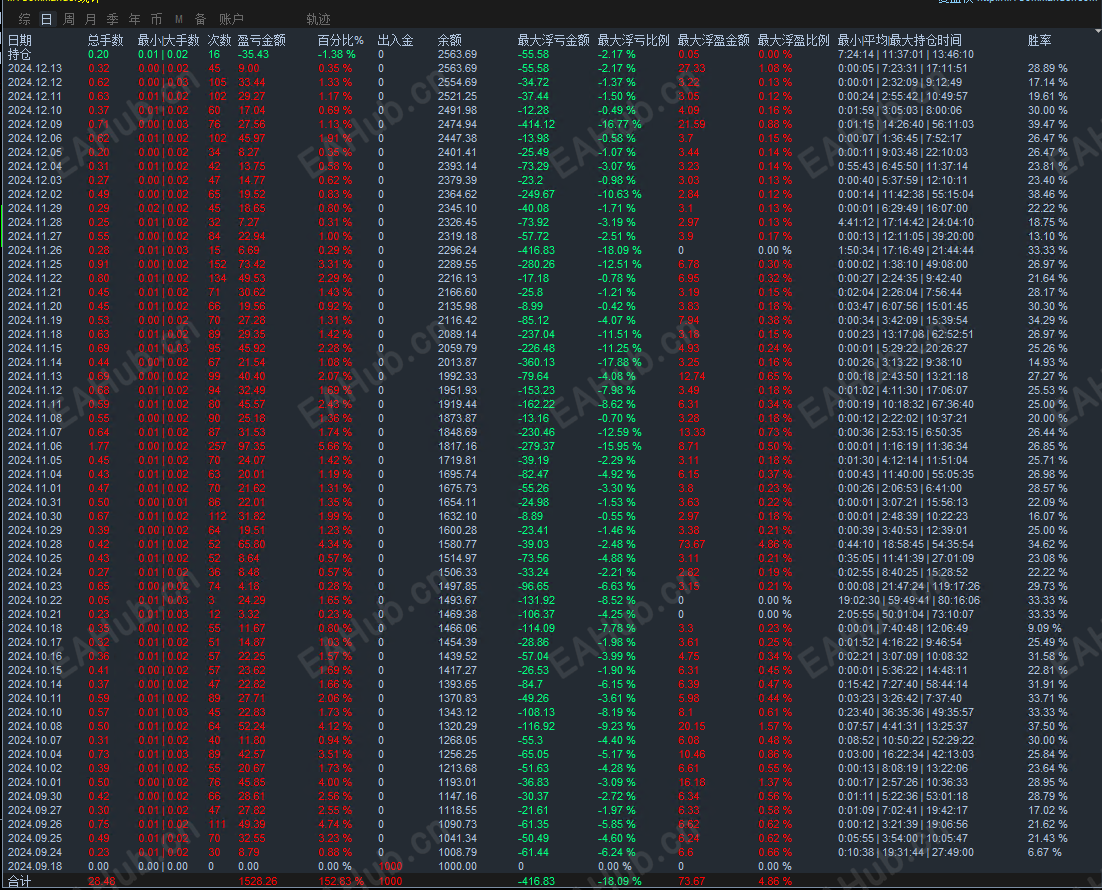Click the balance value 1817.16
Screen dimensions: 1102x890
457,446
